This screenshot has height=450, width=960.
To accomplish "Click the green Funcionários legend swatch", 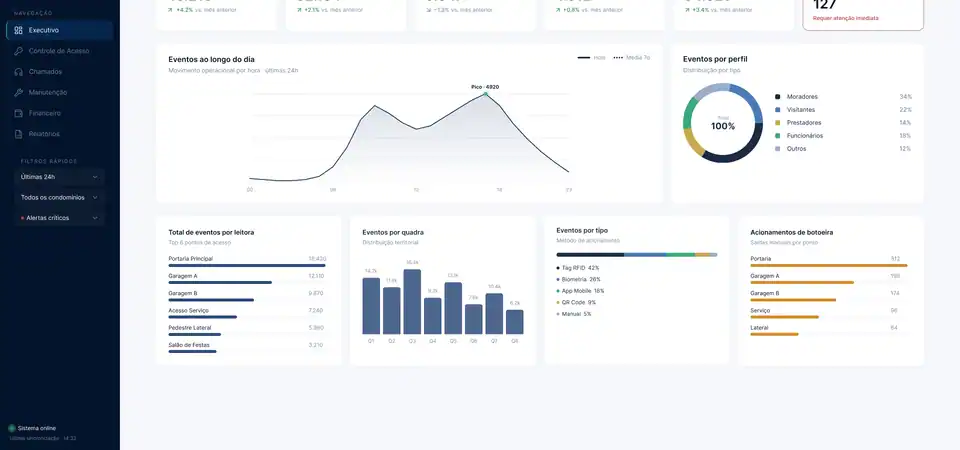I will [778, 136].
